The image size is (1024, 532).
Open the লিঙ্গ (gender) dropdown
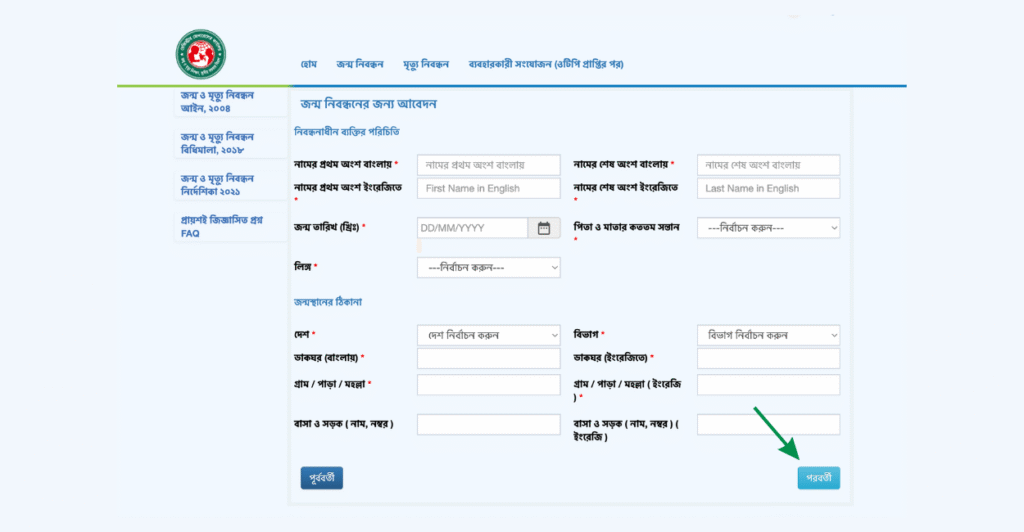488,267
